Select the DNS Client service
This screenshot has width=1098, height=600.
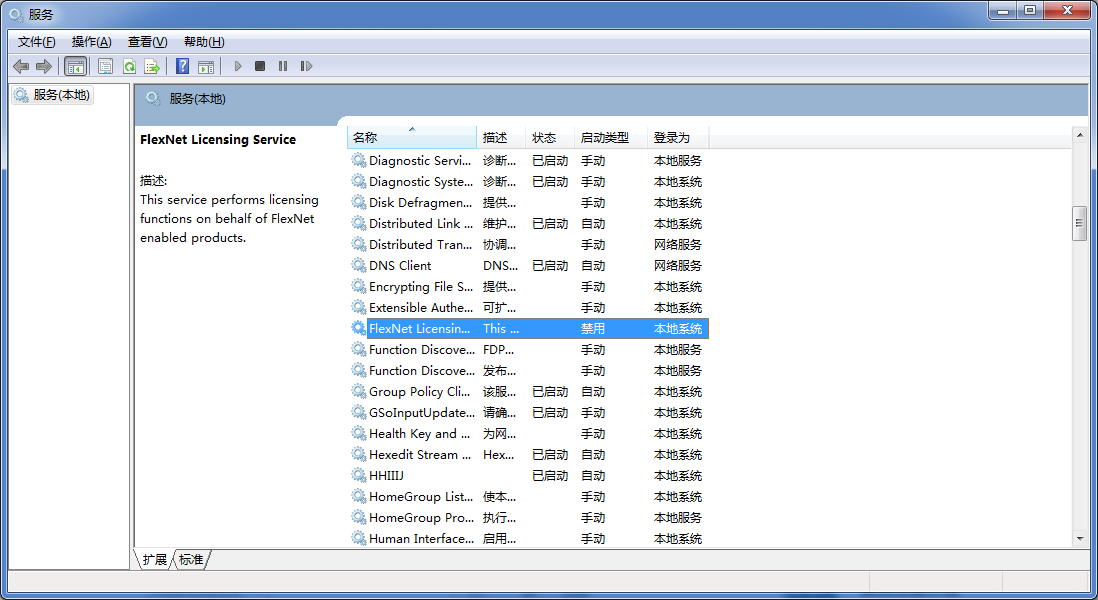pyautogui.click(x=529, y=265)
